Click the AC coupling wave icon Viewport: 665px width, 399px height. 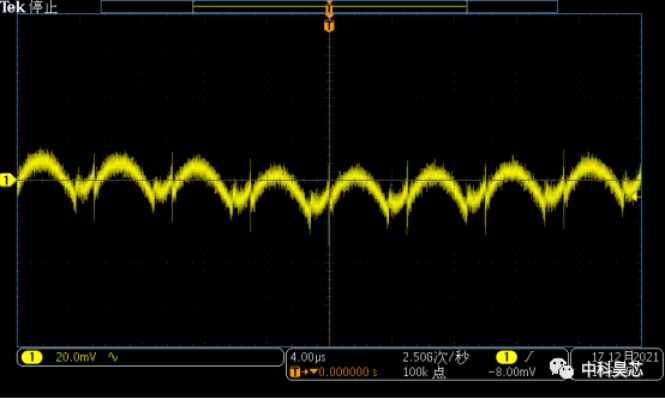pyautogui.click(x=113, y=357)
